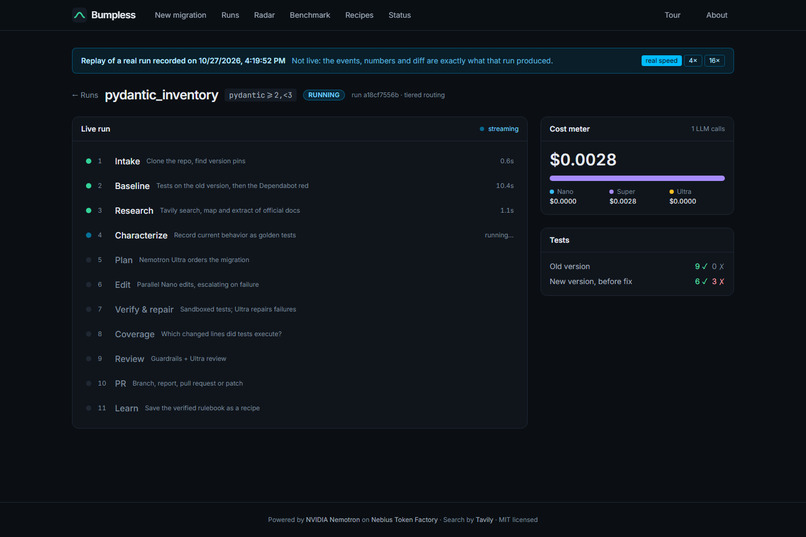Click the green status dot for Research
806x537 pixels.
88,211
